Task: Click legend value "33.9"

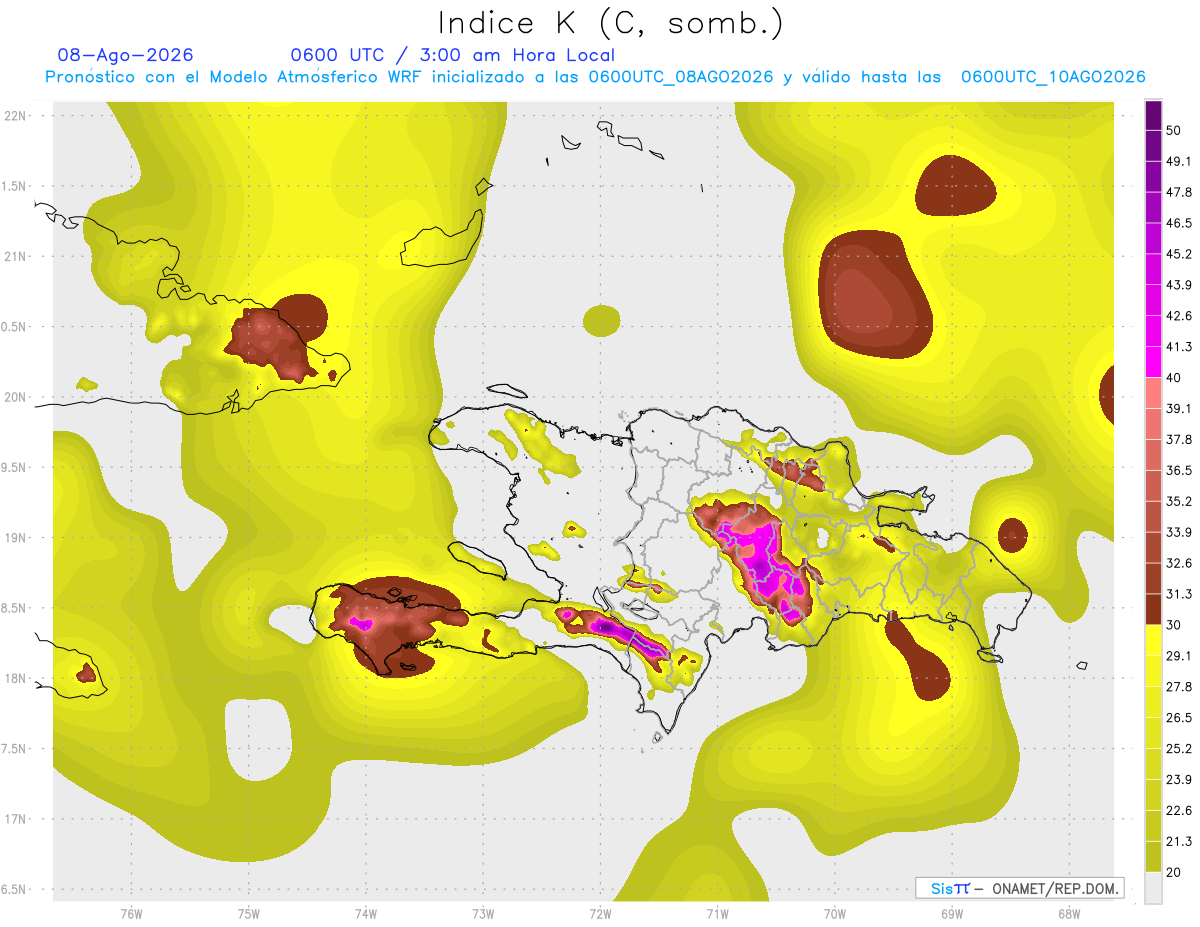Action: [1179, 532]
